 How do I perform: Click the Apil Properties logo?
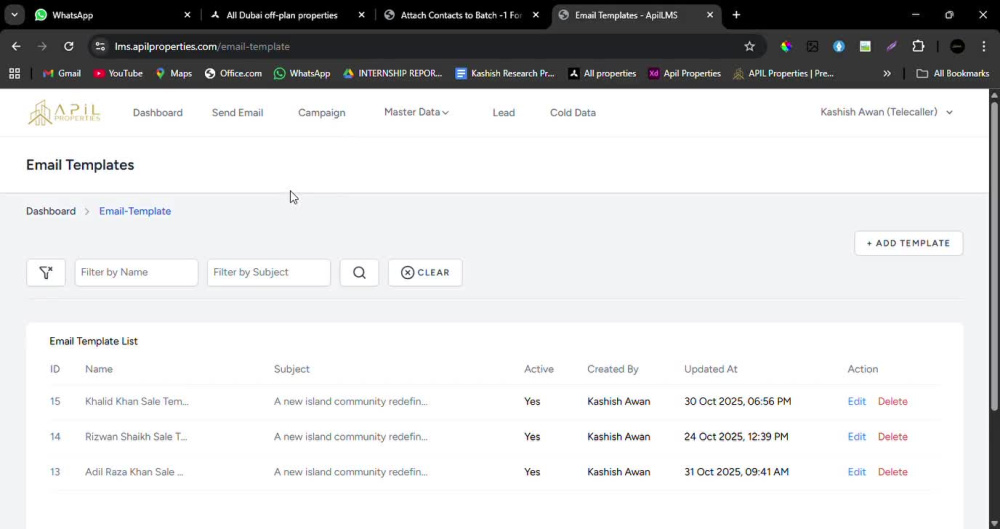point(64,112)
